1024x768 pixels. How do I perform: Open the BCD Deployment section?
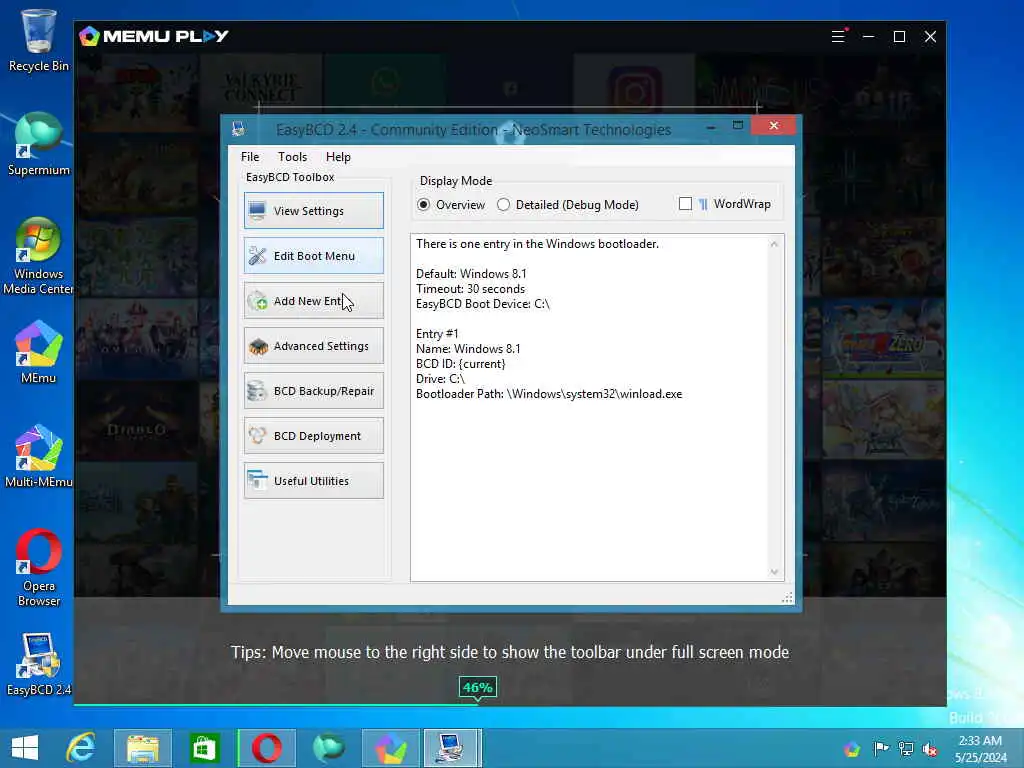tap(313, 436)
